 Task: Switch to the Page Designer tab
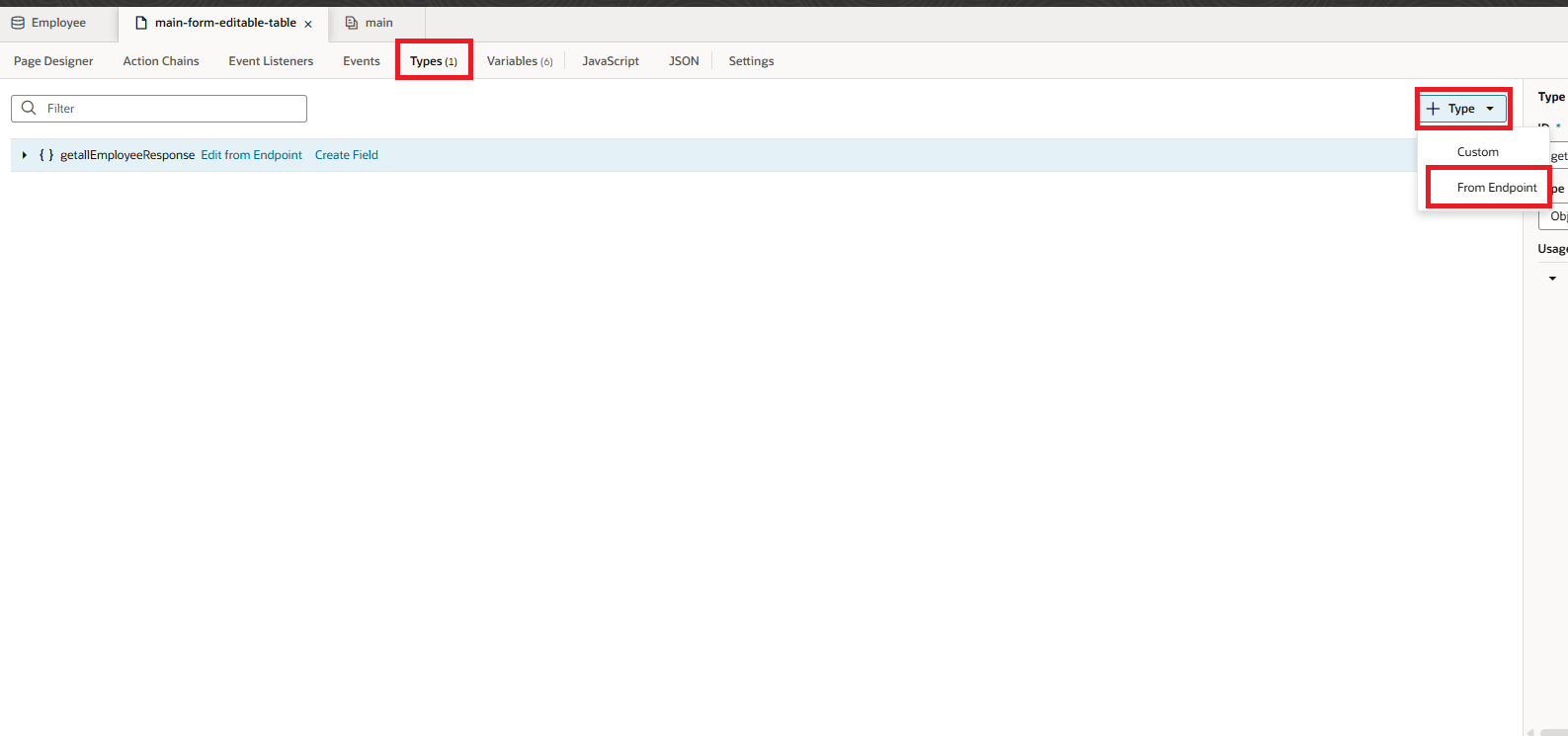pyautogui.click(x=53, y=61)
